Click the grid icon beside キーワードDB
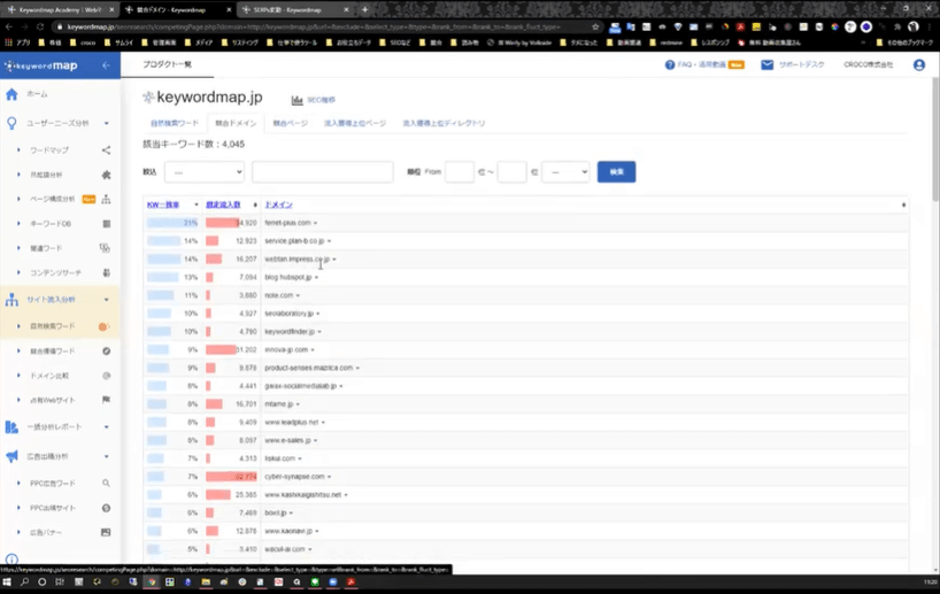Viewport: 941px width, 595px height. click(106, 223)
